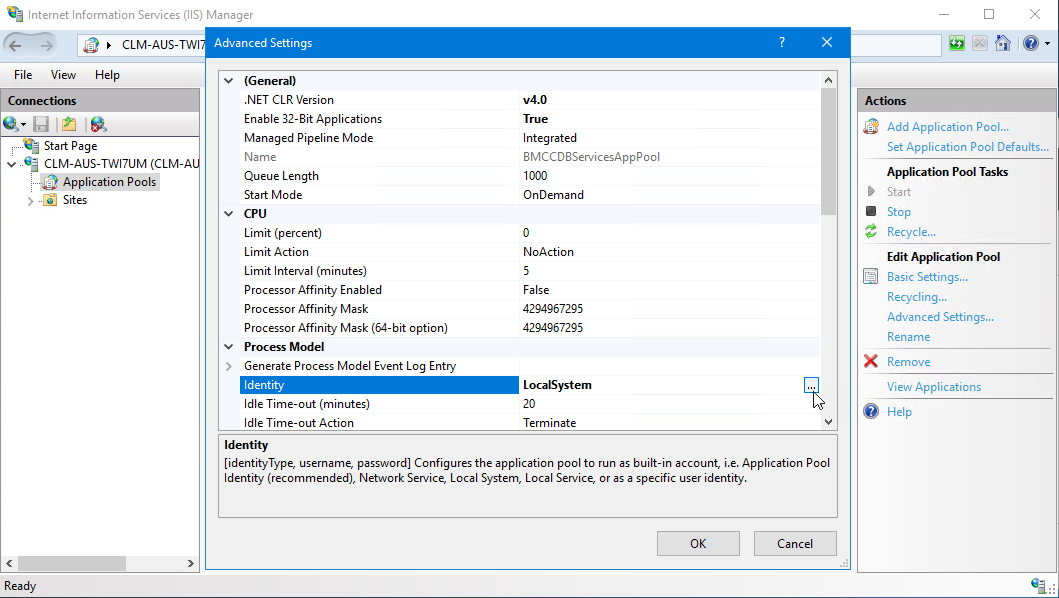Click Rename action link
This screenshot has height=598, width=1059.
point(908,337)
